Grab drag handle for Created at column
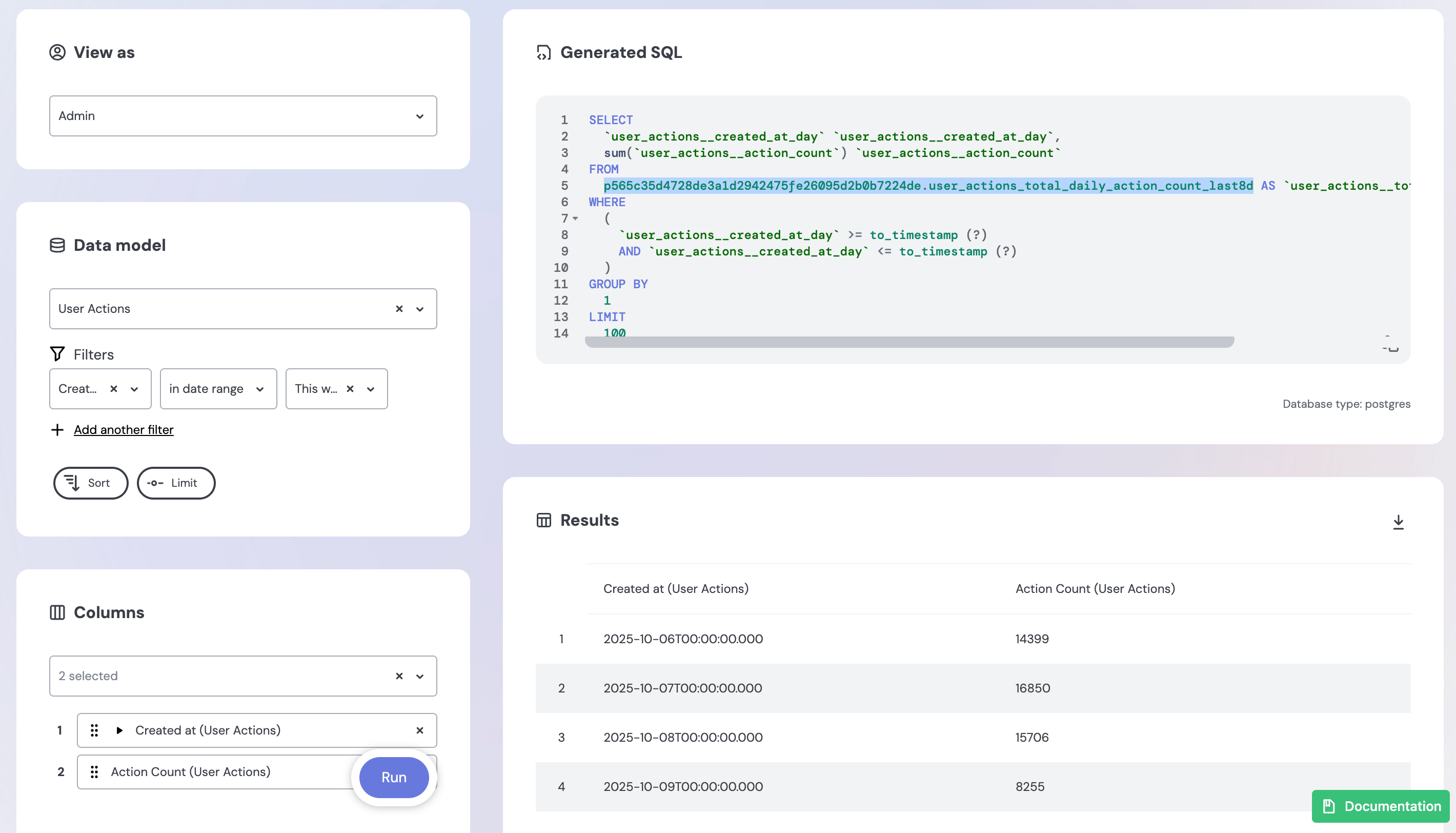The width and height of the screenshot is (1456, 833). click(94, 730)
